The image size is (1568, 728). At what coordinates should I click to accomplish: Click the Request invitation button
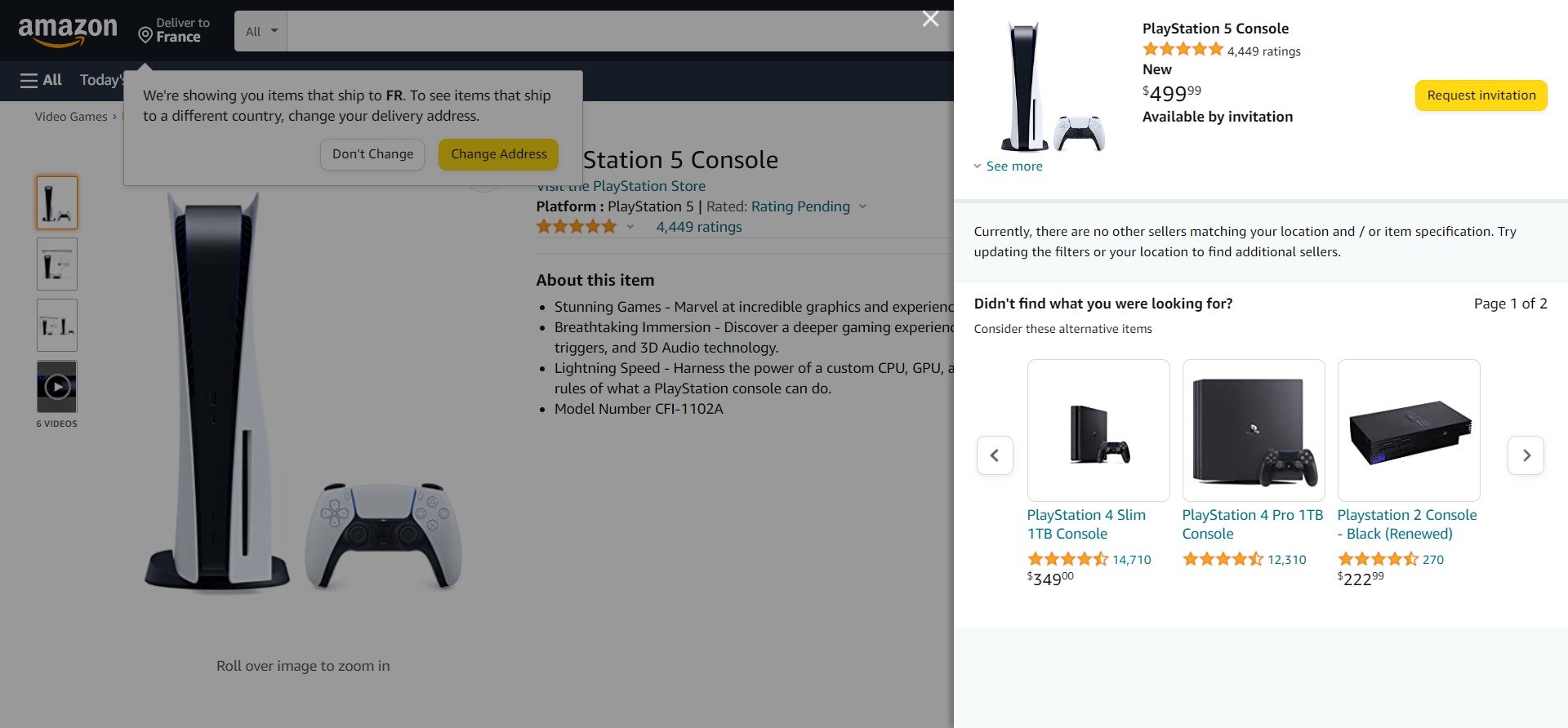coord(1481,95)
